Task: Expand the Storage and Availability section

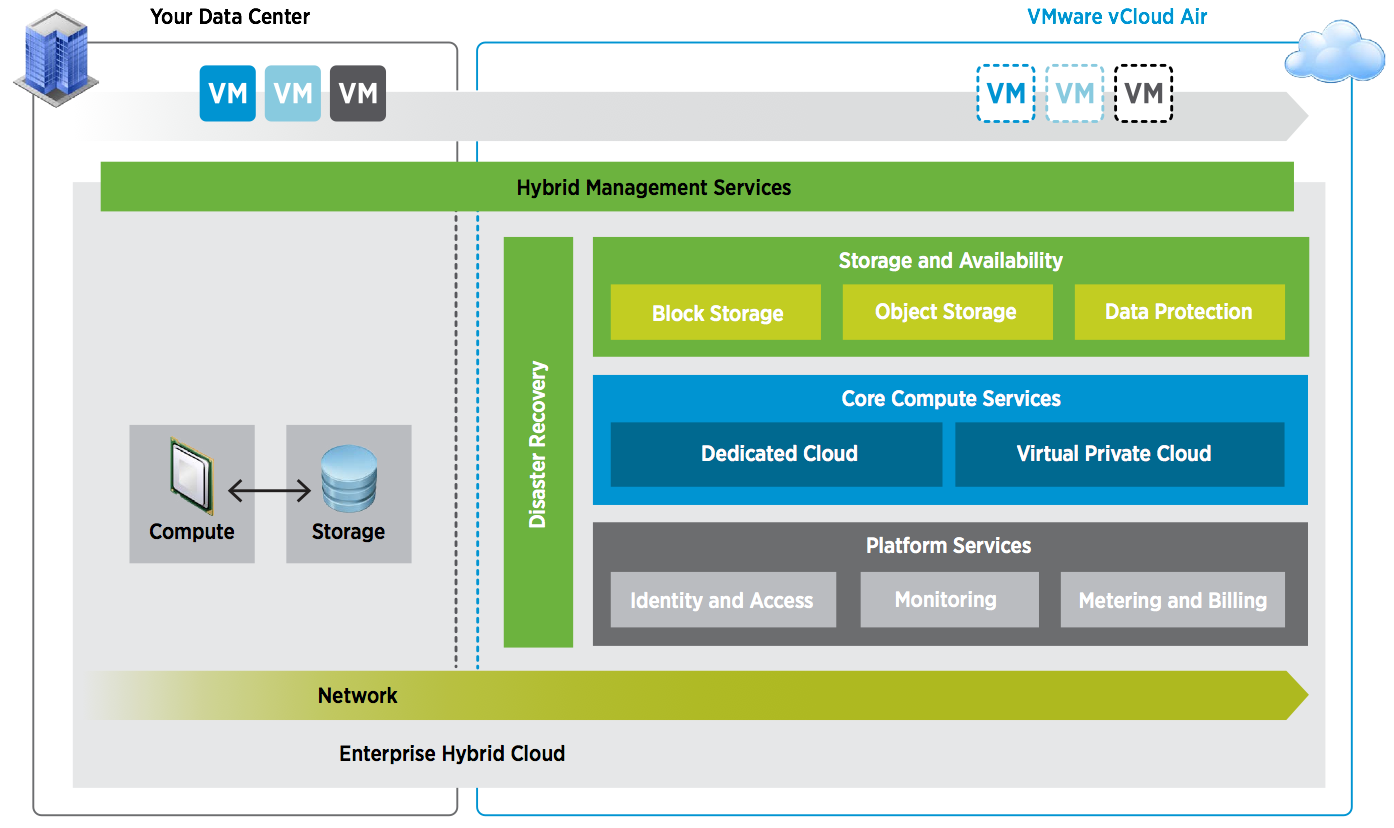Action: click(950, 260)
